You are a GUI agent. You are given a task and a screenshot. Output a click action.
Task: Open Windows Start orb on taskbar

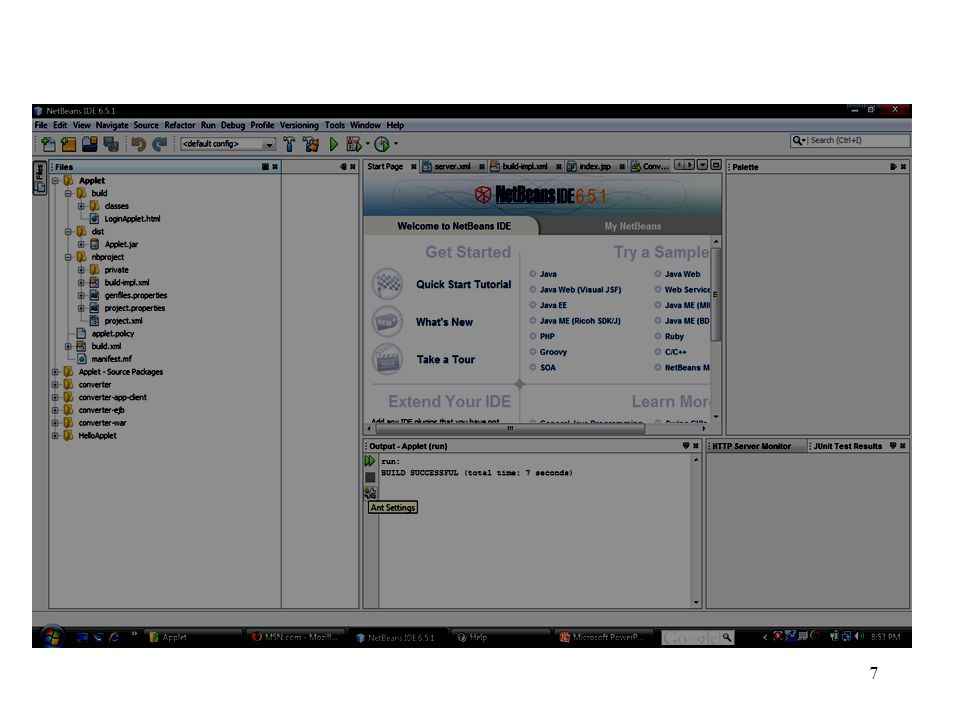pyautogui.click(x=53, y=637)
